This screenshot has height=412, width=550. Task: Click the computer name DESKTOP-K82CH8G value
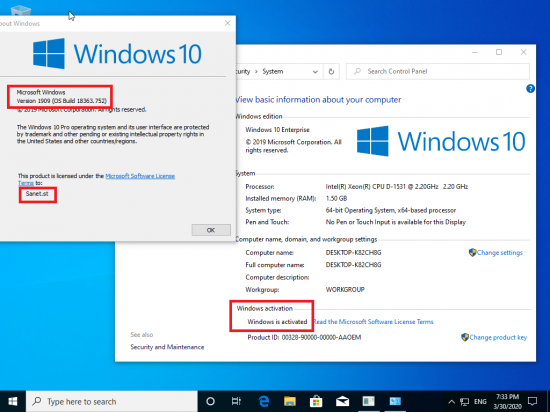[x=353, y=252]
